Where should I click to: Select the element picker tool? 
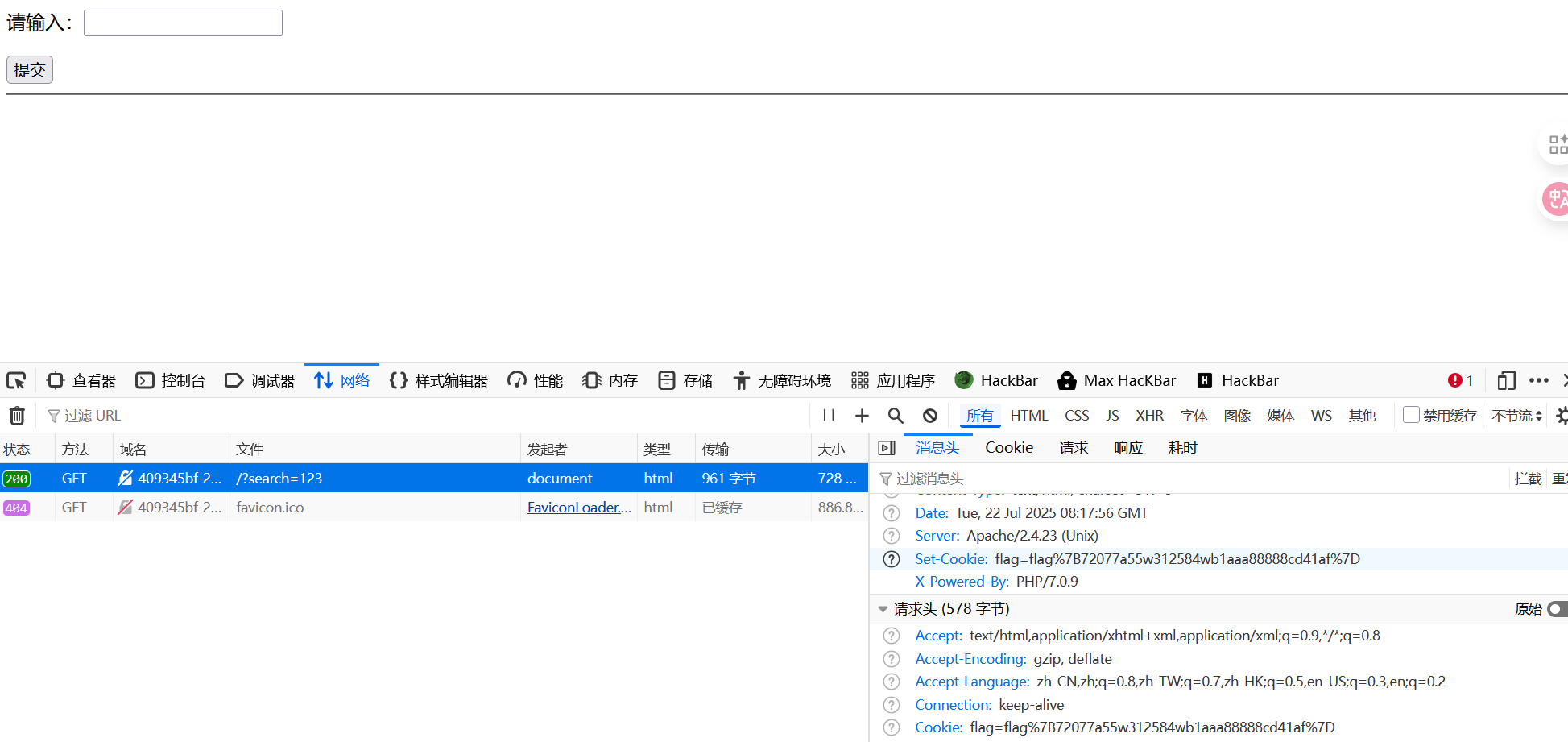click(16, 380)
